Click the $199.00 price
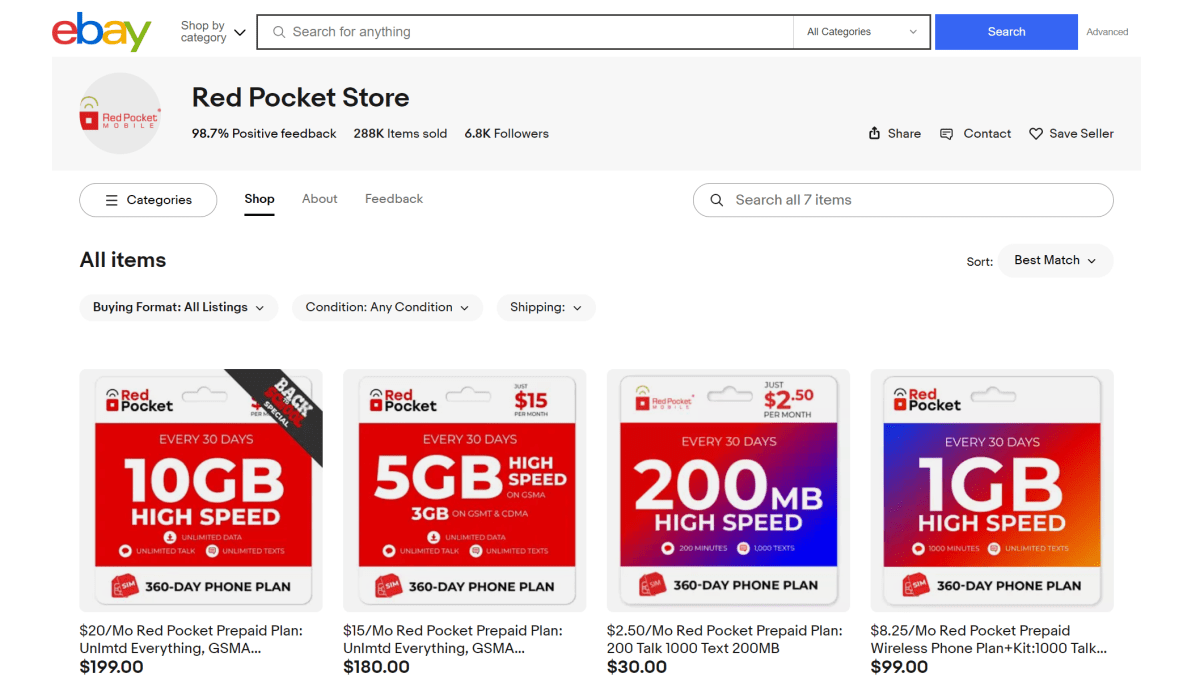The image size is (1200, 678). click(x=112, y=667)
